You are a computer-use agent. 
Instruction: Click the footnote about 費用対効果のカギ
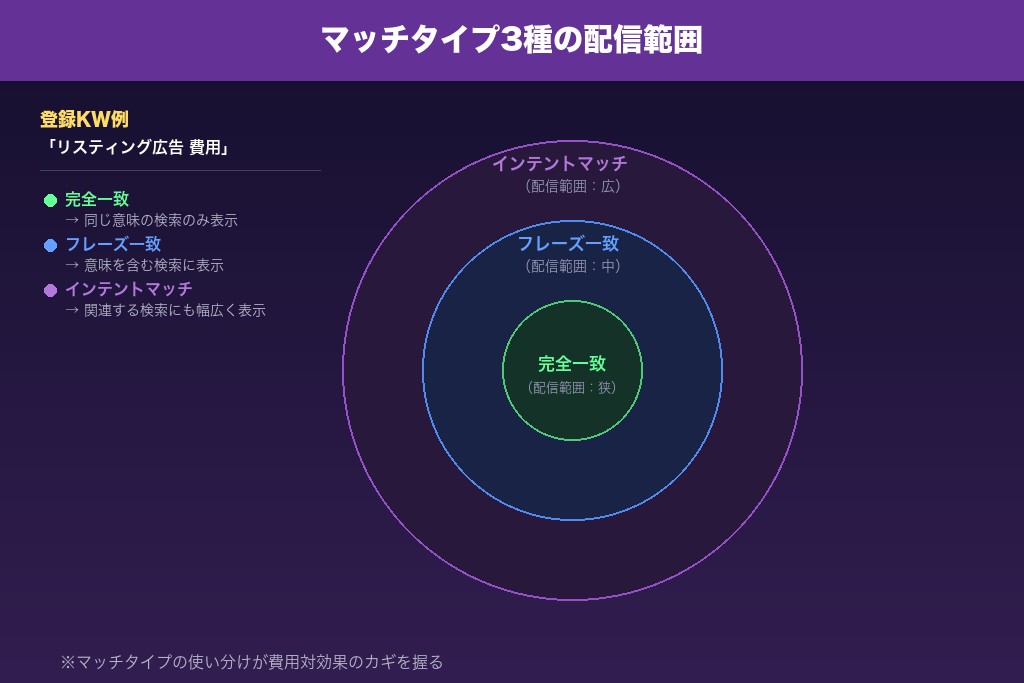click(x=254, y=661)
